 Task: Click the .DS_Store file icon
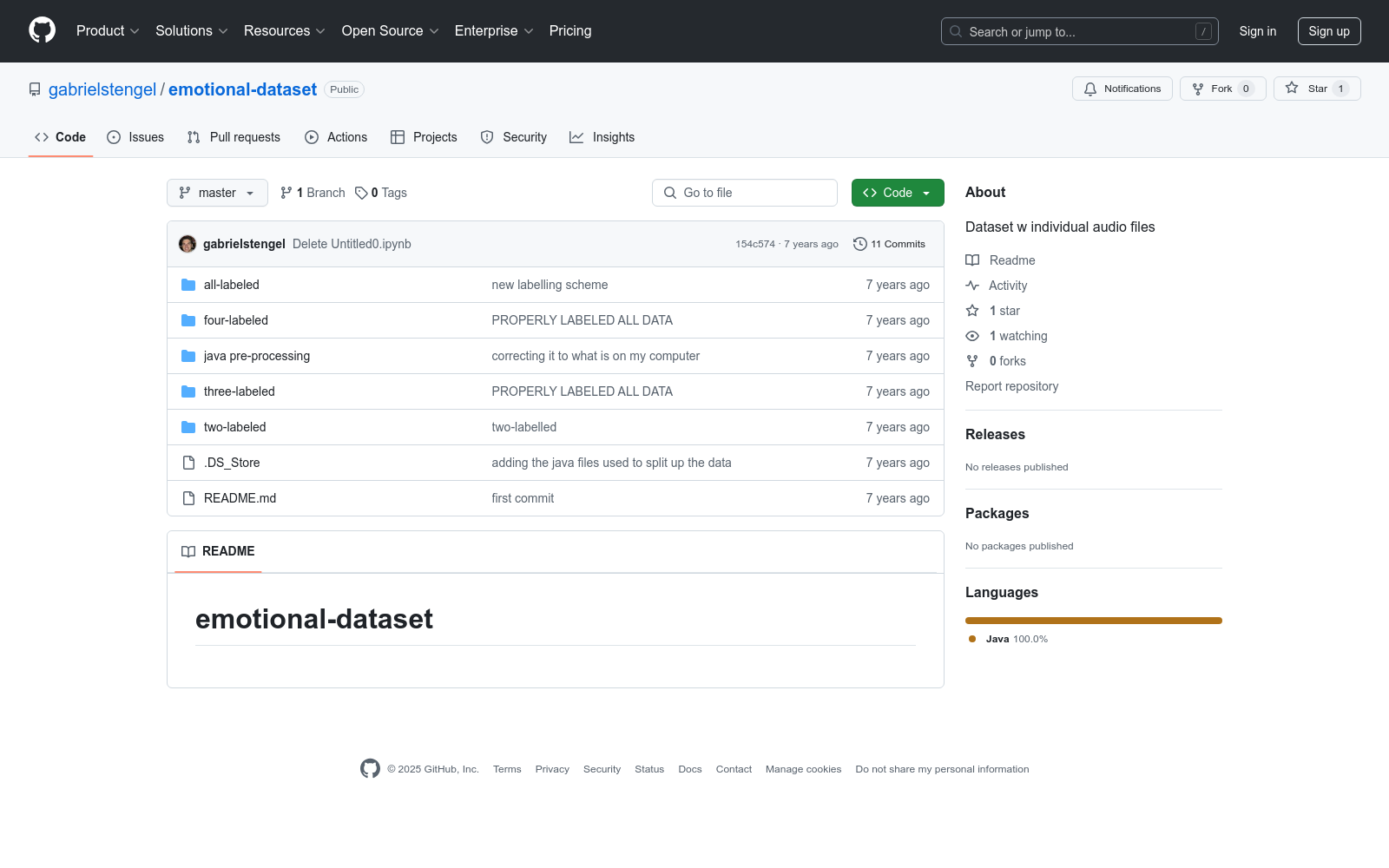point(188,463)
